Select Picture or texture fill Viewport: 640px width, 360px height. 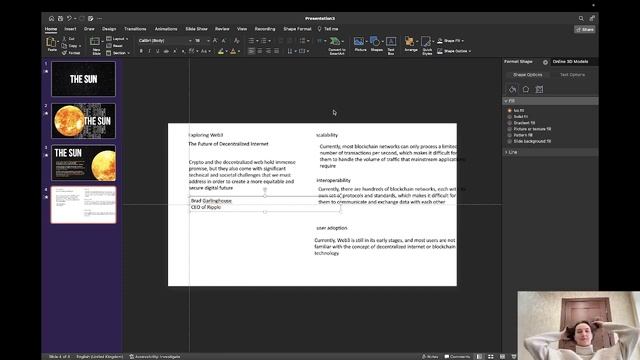[509, 129]
